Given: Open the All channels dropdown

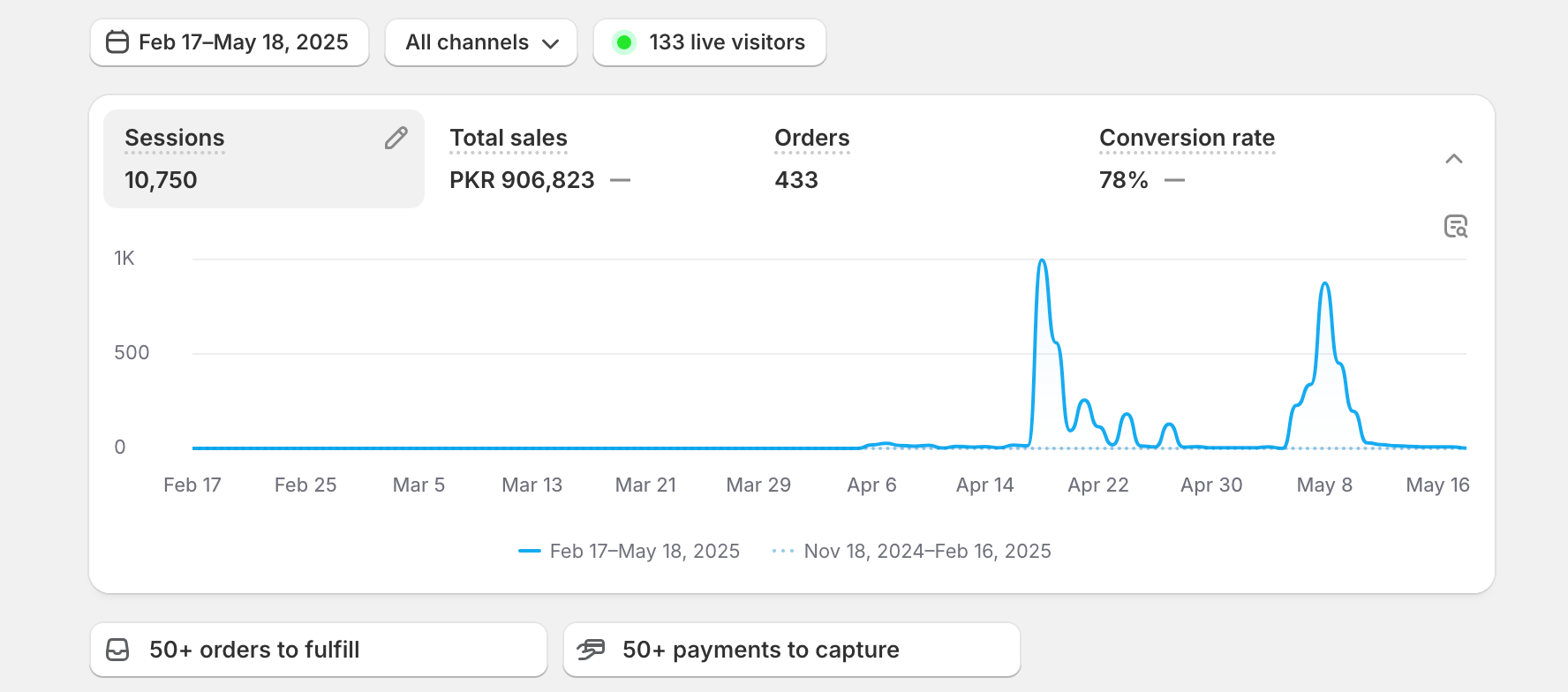Looking at the screenshot, I should click(481, 42).
